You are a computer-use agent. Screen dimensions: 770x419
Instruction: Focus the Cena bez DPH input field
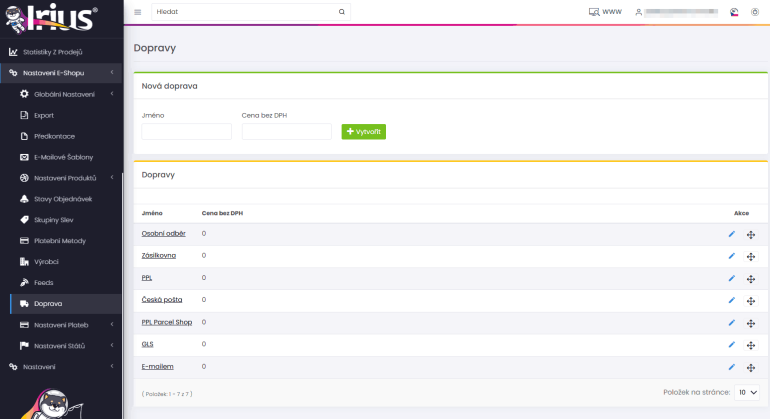pyautogui.click(x=287, y=132)
